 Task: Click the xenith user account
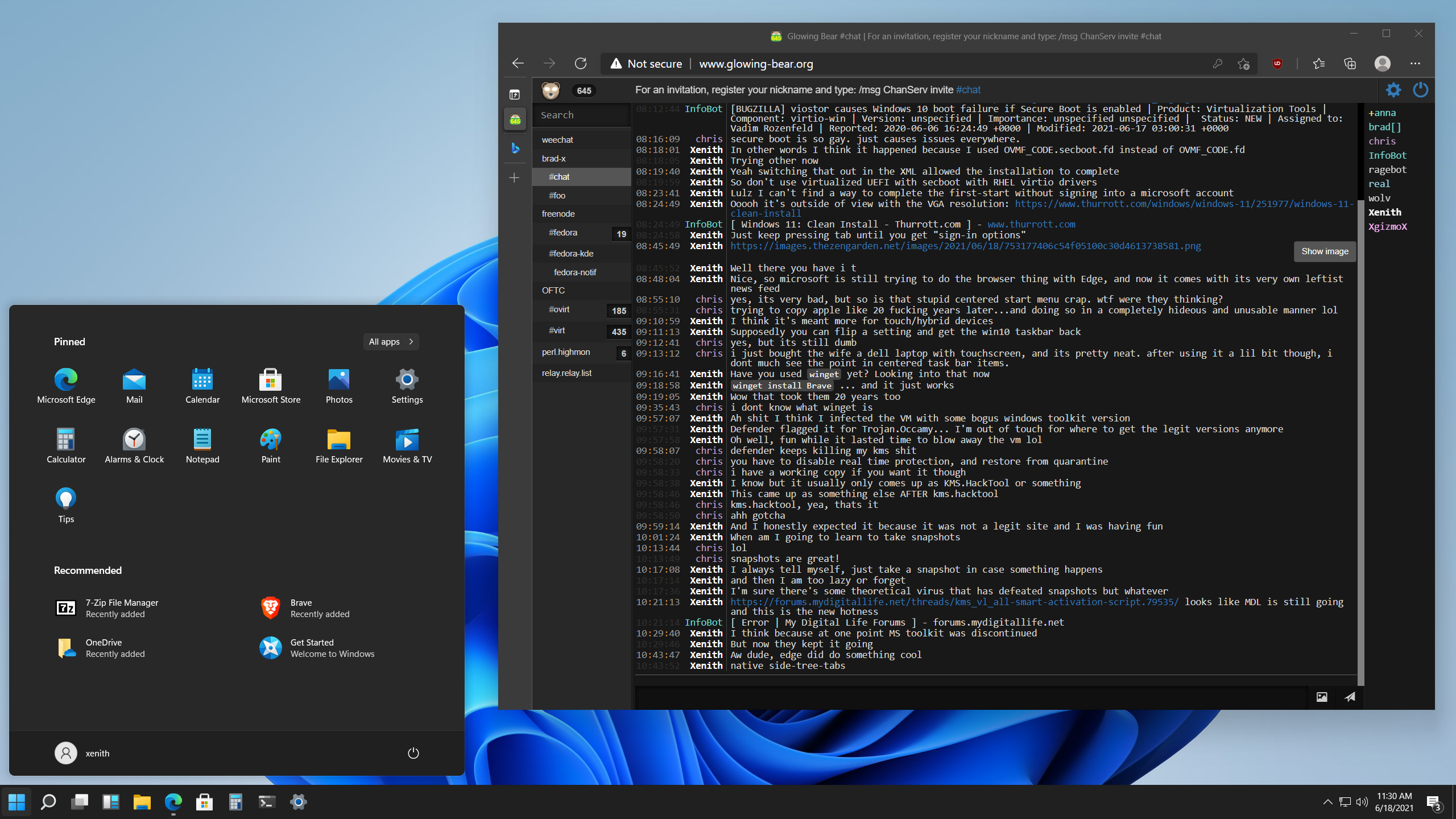[82, 753]
